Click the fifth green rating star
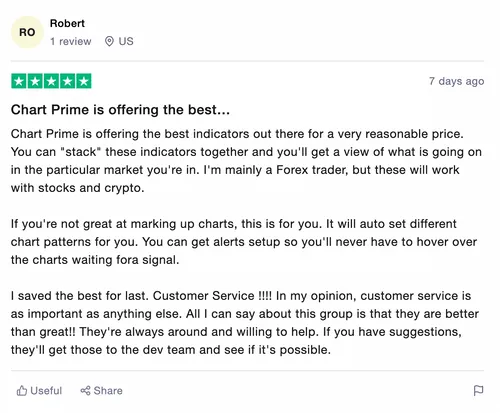This screenshot has width=500, height=413. (x=84, y=81)
